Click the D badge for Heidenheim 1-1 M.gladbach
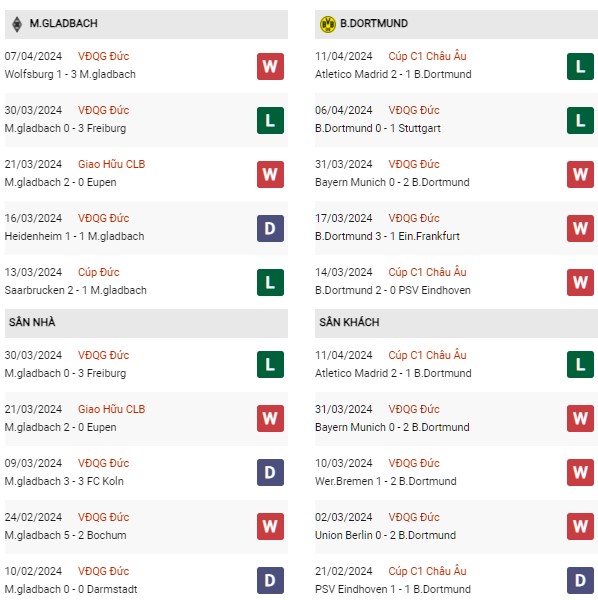 coord(270,228)
